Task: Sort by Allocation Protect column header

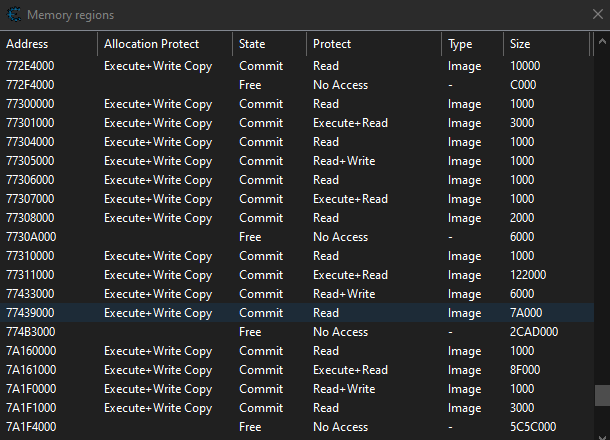Action: (x=151, y=44)
